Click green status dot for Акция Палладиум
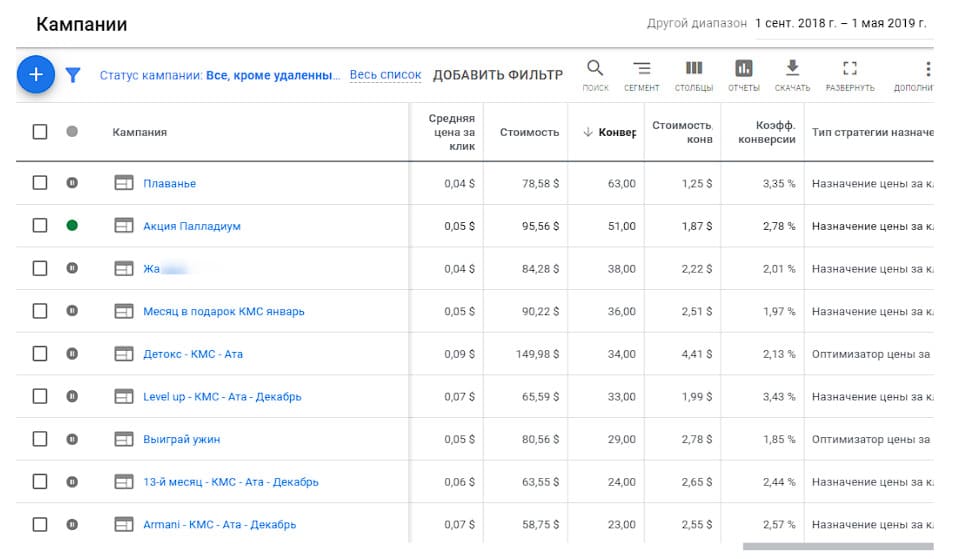This screenshot has width=961, height=559. [x=72, y=226]
